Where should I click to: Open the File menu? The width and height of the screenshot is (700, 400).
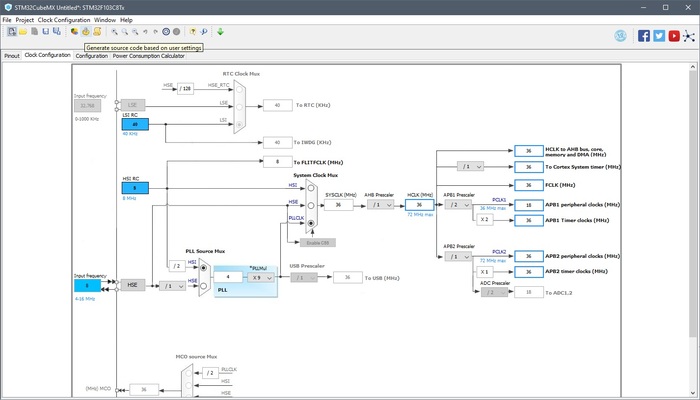click(7, 20)
